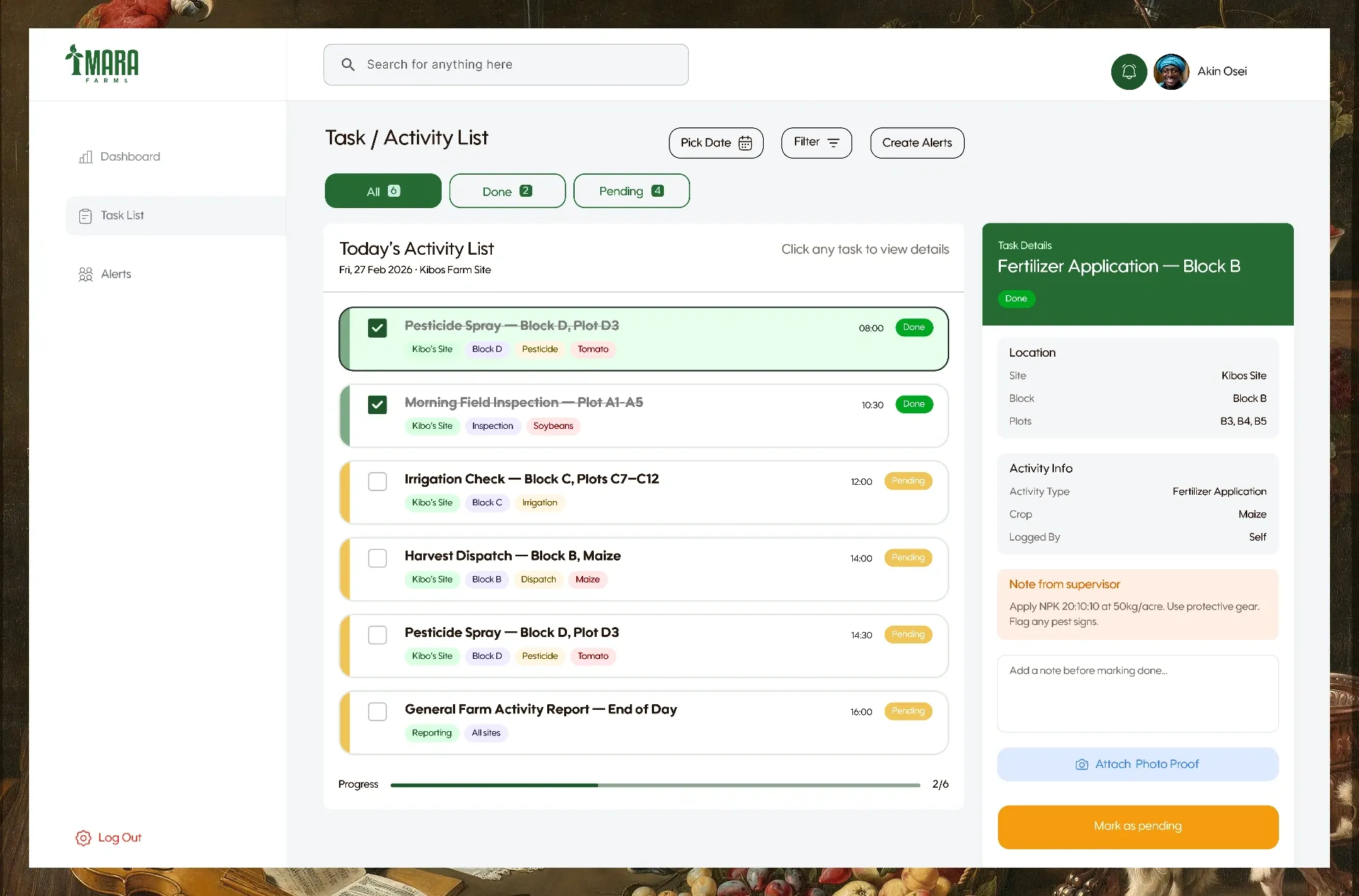Image resolution: width=1359 pixels, height=896 pixels.
Task: Click the Dispatch tag on Harvest Dispatch
Action: tap(538, 580)
